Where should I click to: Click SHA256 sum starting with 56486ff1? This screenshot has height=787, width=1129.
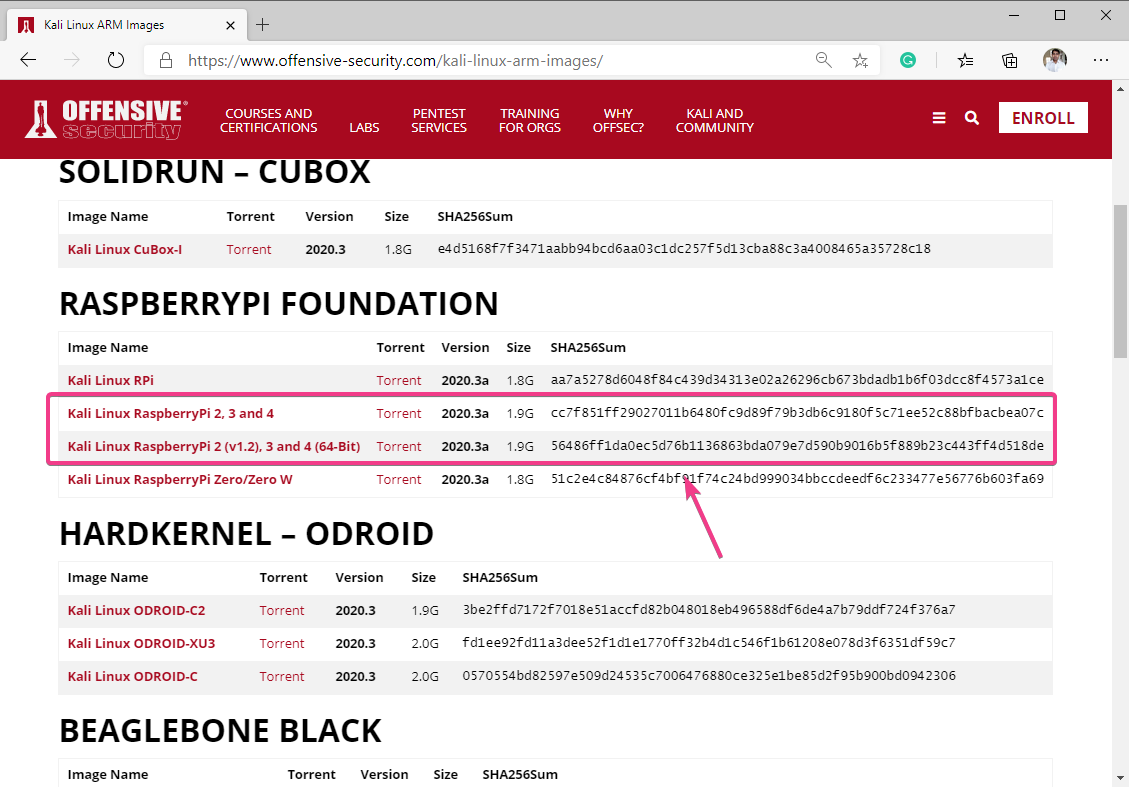tap(797, 446)
